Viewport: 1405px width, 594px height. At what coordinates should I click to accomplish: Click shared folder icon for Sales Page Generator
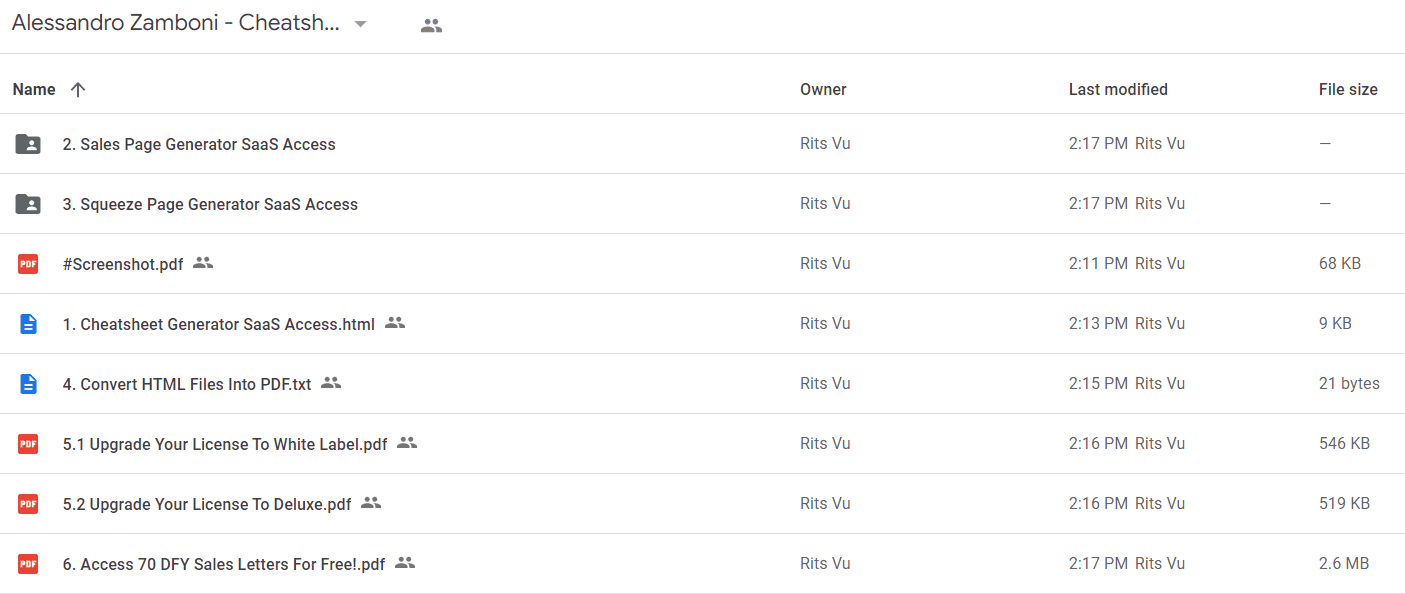(28, 144)
